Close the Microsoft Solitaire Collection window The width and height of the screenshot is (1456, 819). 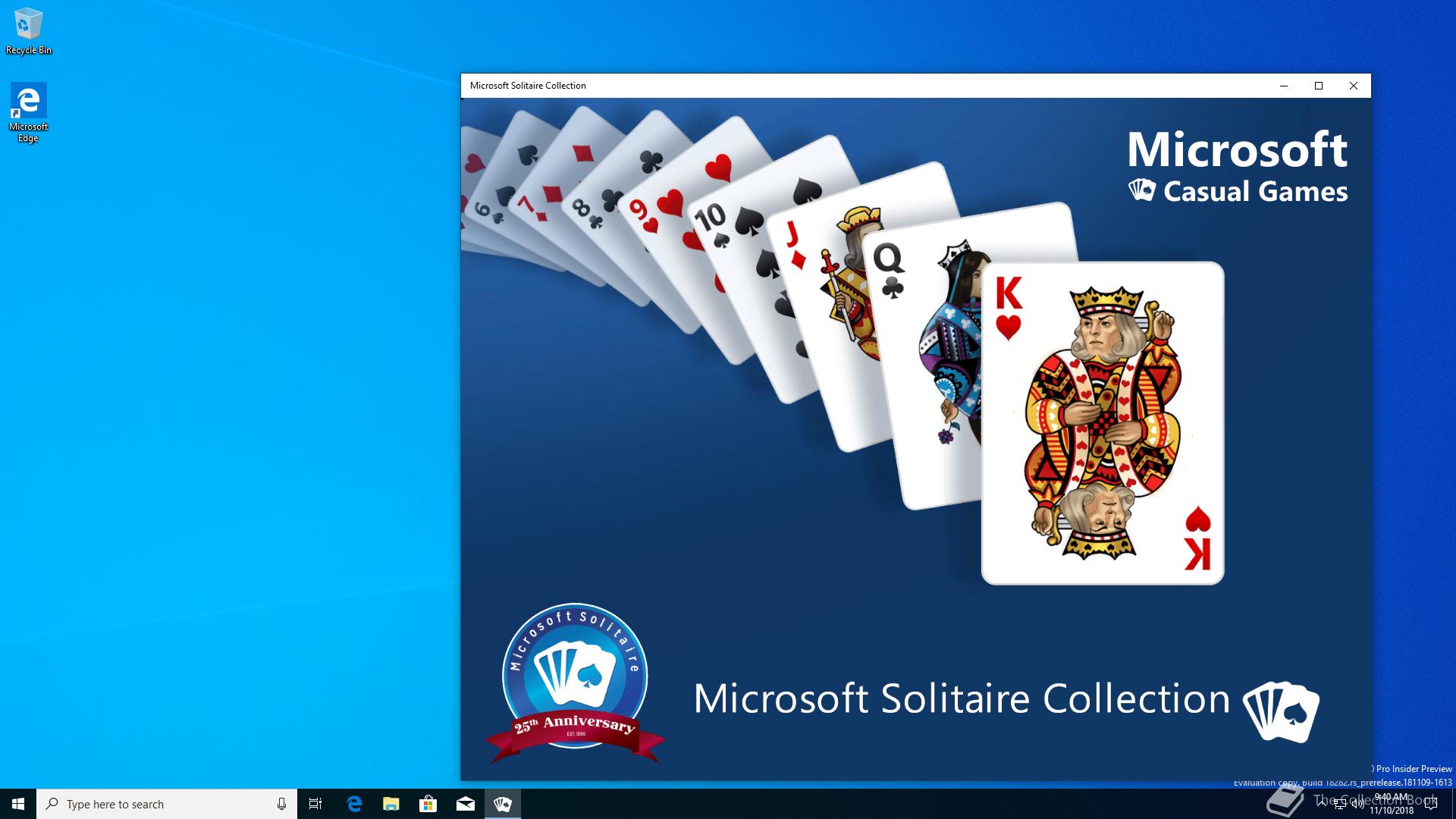click(1354, 86)
